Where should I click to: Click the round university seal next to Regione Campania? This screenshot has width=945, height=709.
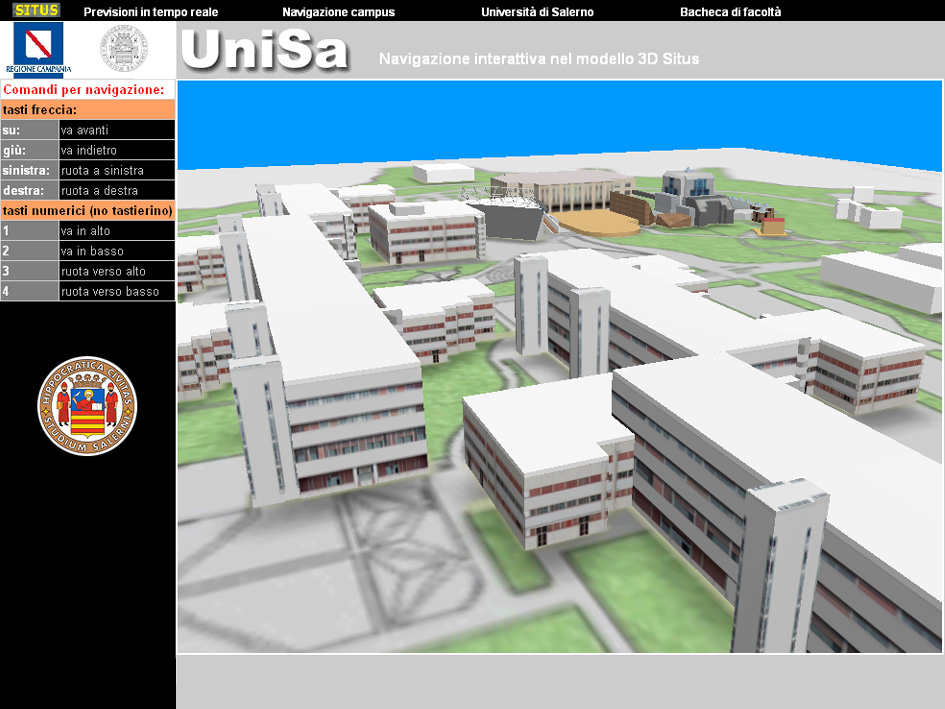(124, 48)
